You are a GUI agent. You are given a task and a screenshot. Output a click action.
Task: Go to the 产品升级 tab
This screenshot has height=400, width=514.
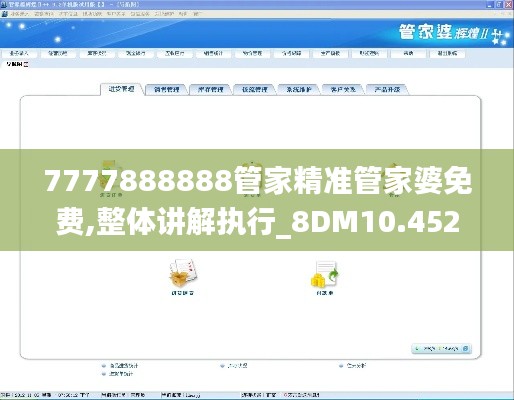(387, 89)
